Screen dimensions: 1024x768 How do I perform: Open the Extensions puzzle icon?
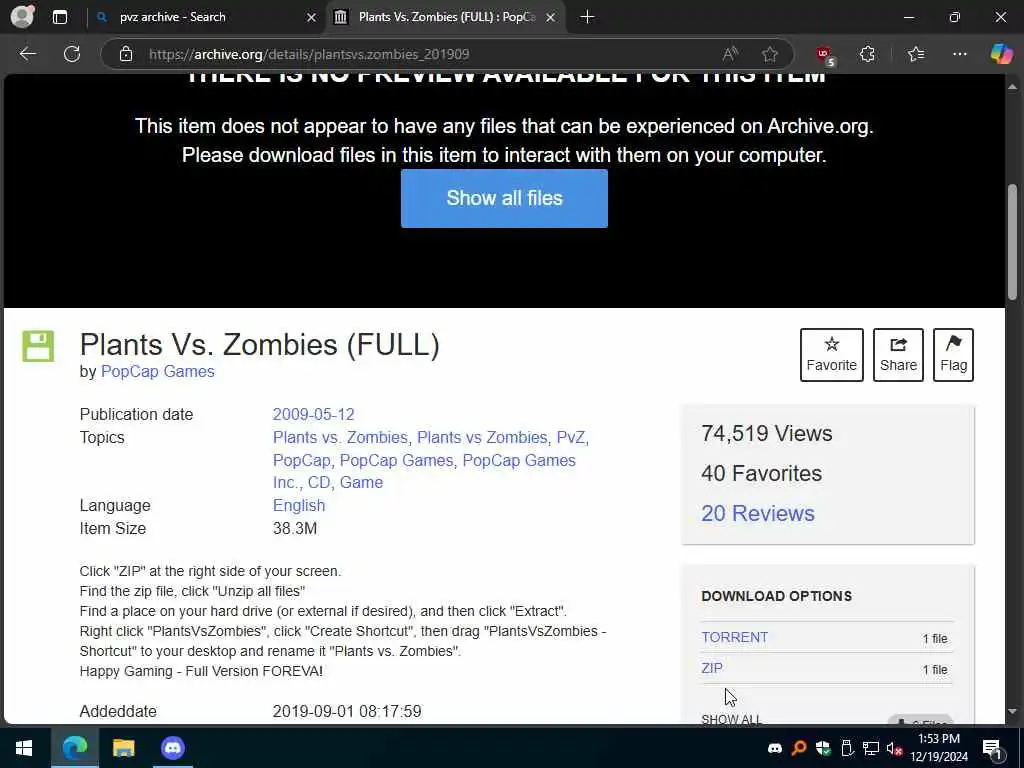tap(867, 54)
